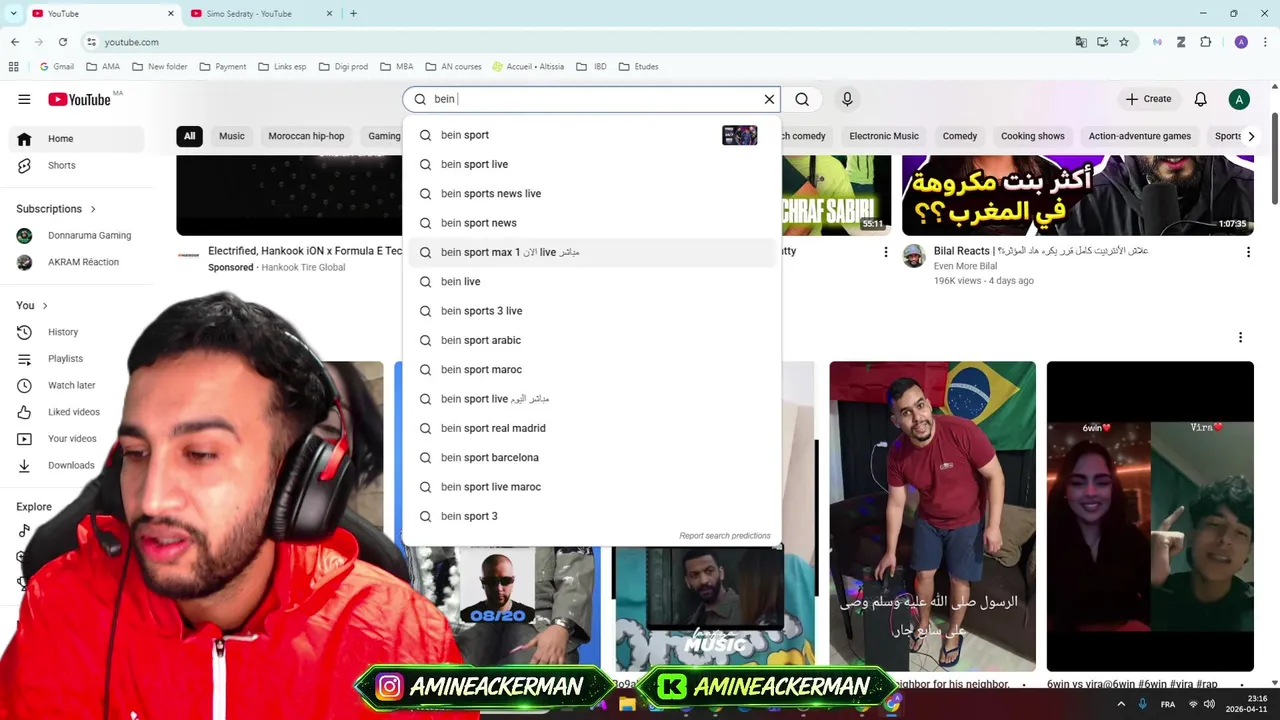The height and width of the screenshot is (720, 1280).
Task: Open Playlists in the sidebar
Action: point(75,358)
